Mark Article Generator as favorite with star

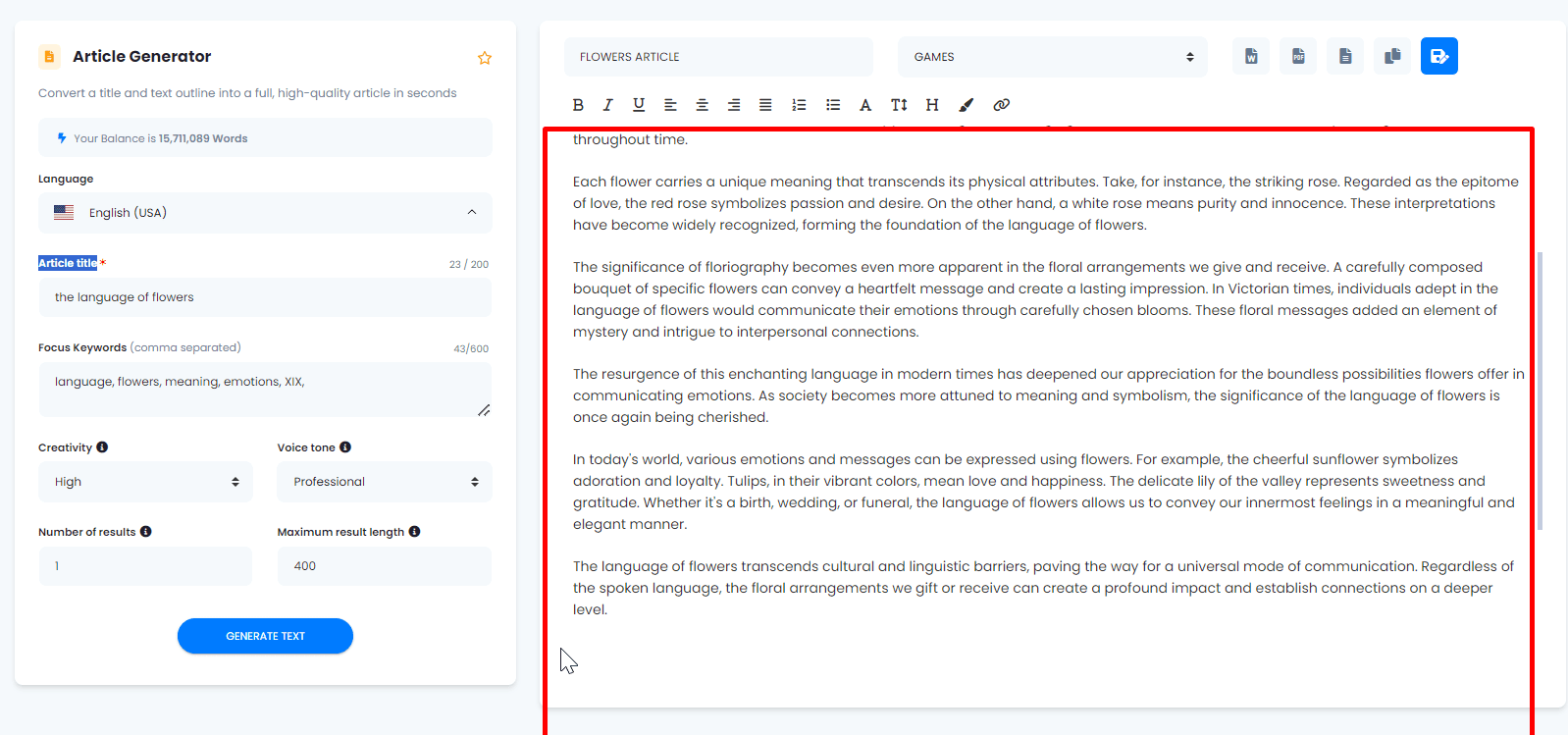tap(485, 58)
